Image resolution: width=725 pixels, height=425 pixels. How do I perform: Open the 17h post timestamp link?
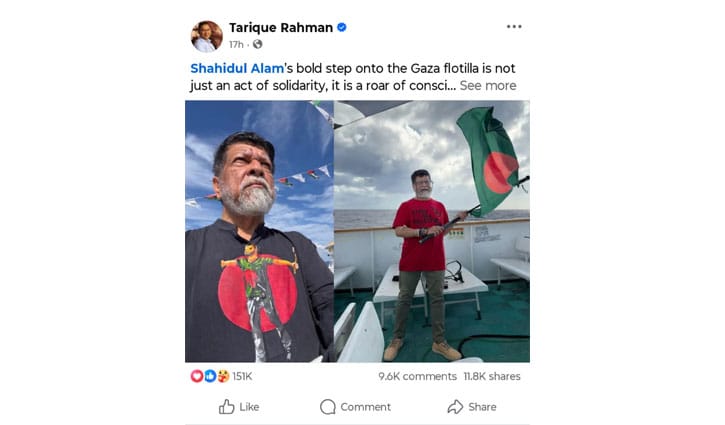coord(236,44)
